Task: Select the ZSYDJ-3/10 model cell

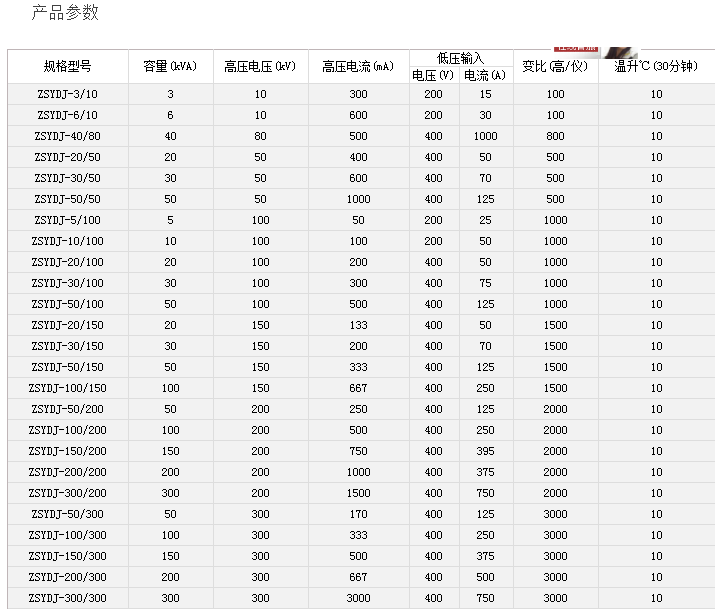Action: (68, 94)
